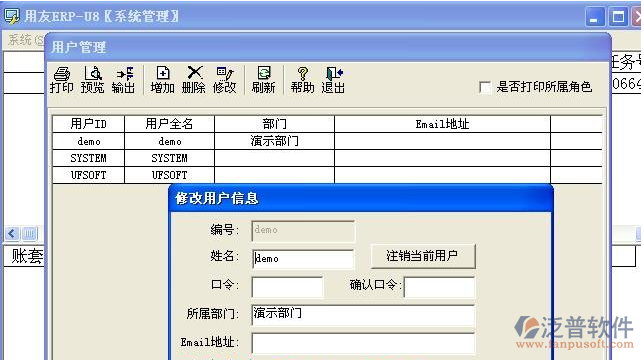Select the UFSOFT user row

(x=327, y=175)
